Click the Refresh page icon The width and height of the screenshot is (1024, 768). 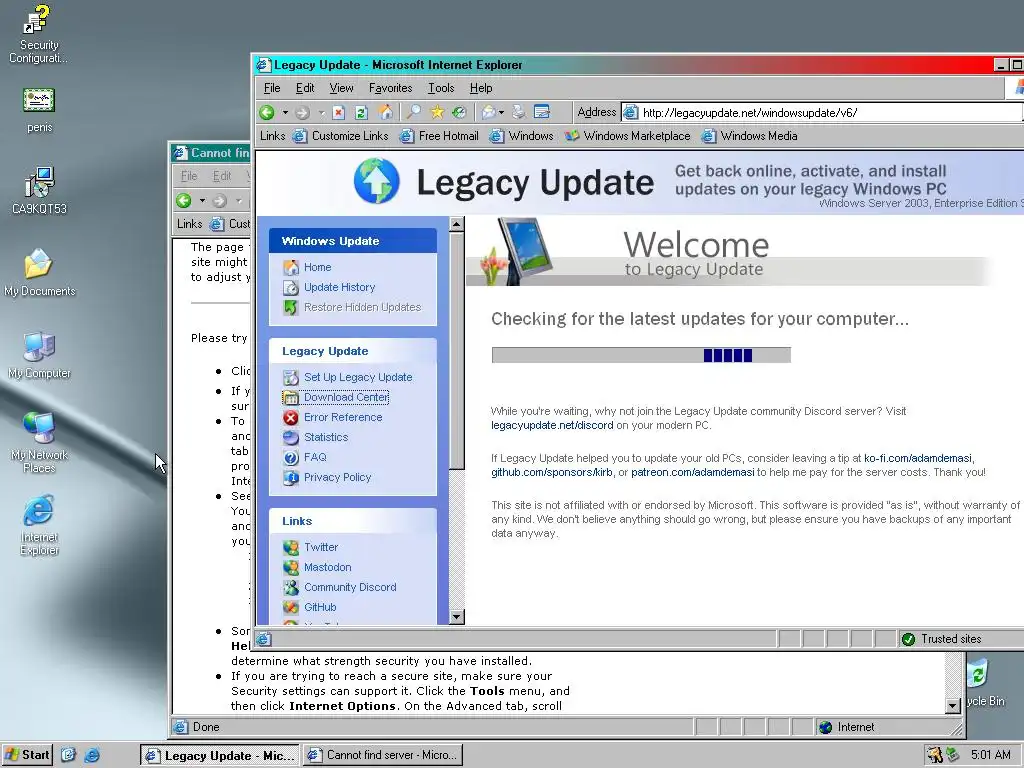pyautogui.click(x=361, y=112)
